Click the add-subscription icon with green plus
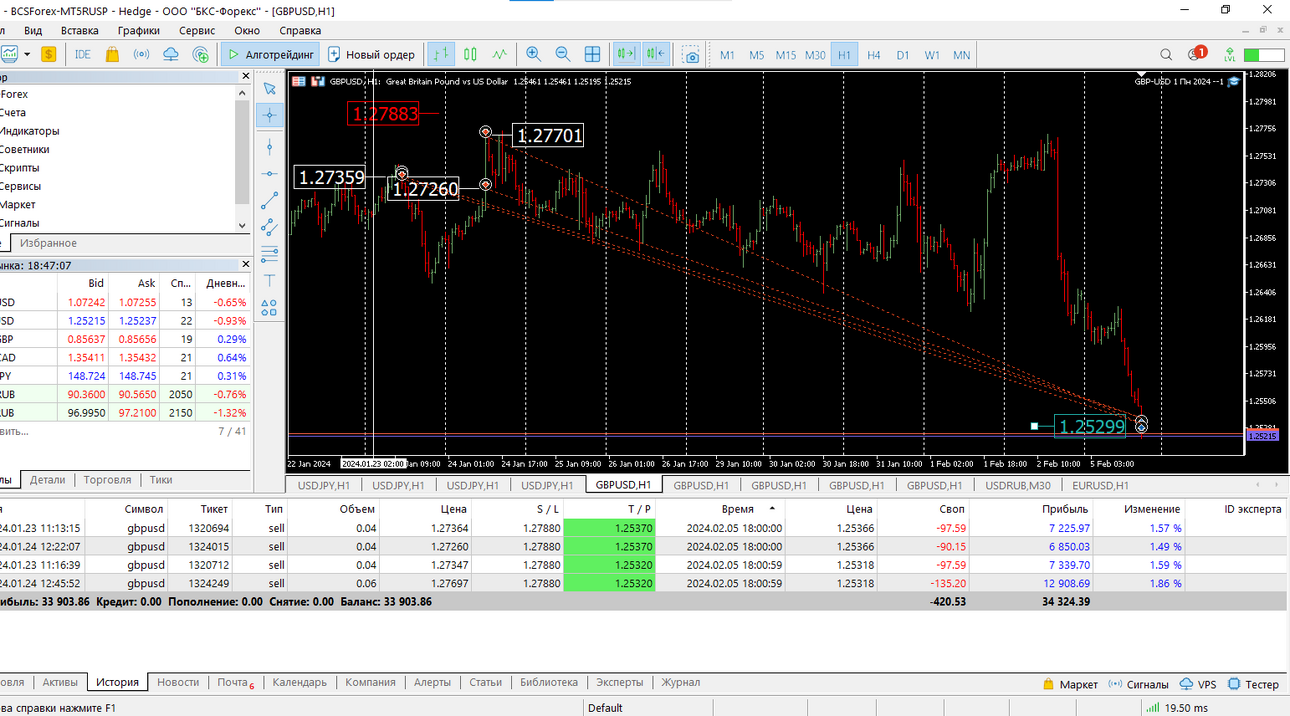 (x=201, y=54)
